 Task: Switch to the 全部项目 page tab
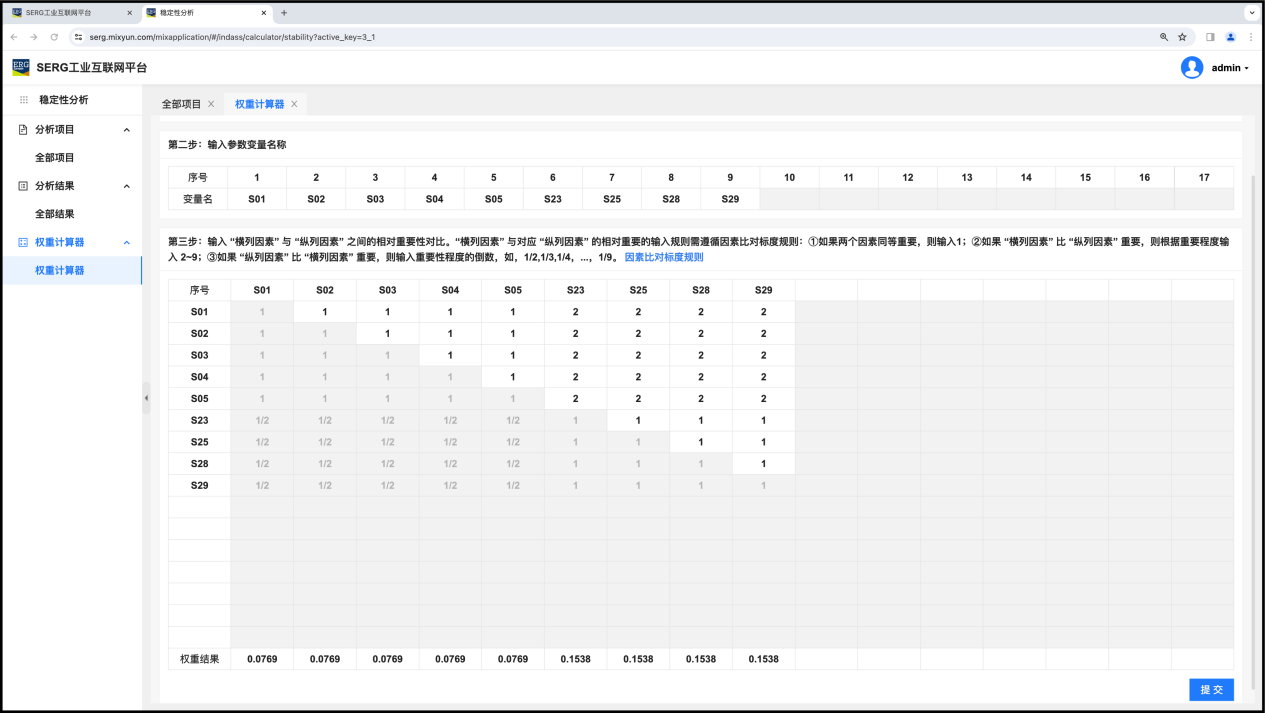click(181, 104)
